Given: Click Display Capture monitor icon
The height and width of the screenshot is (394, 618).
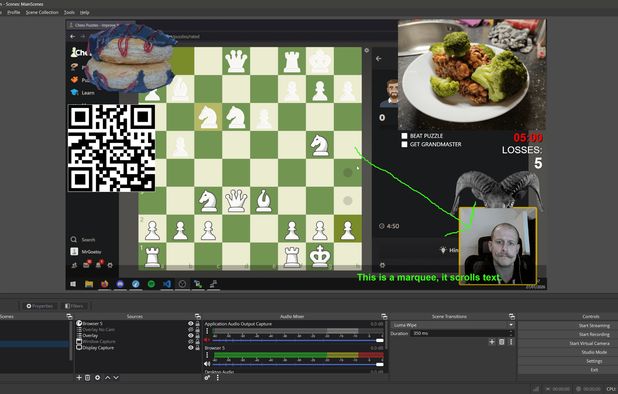Looking at the screenshot, I should click(x=79, y=348).
